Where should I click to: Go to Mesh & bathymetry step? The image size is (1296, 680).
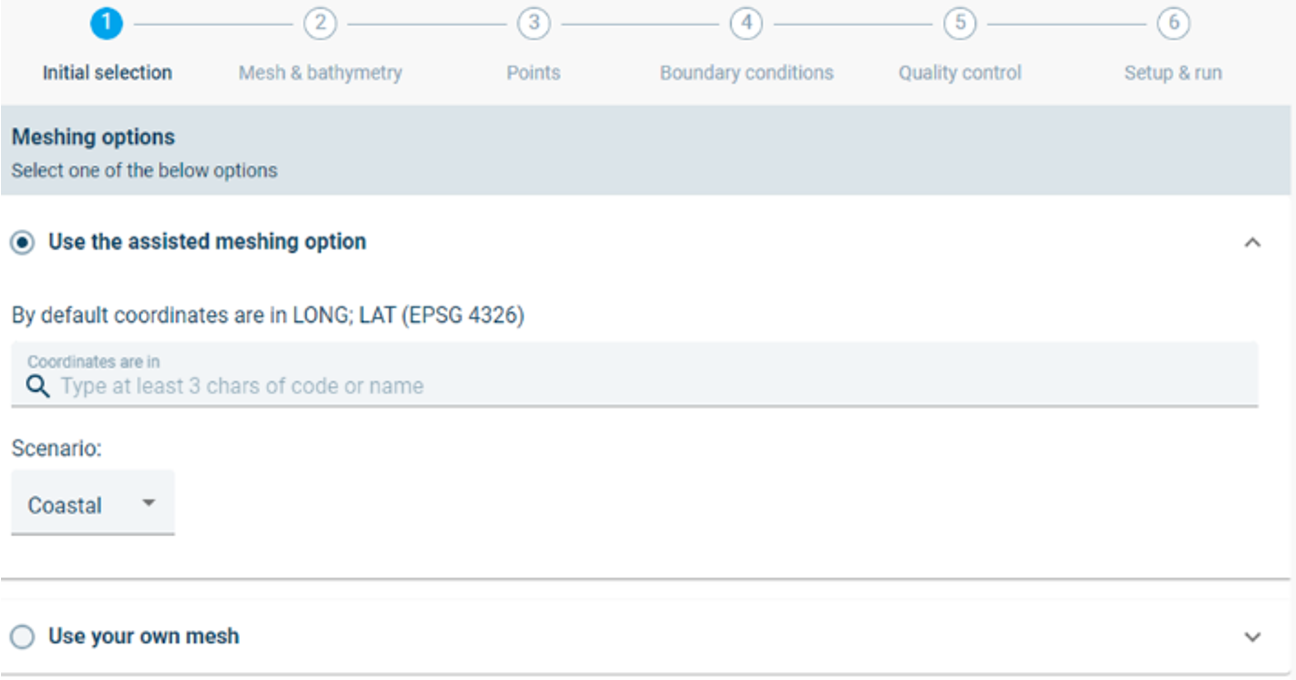[x=320, y=73]
